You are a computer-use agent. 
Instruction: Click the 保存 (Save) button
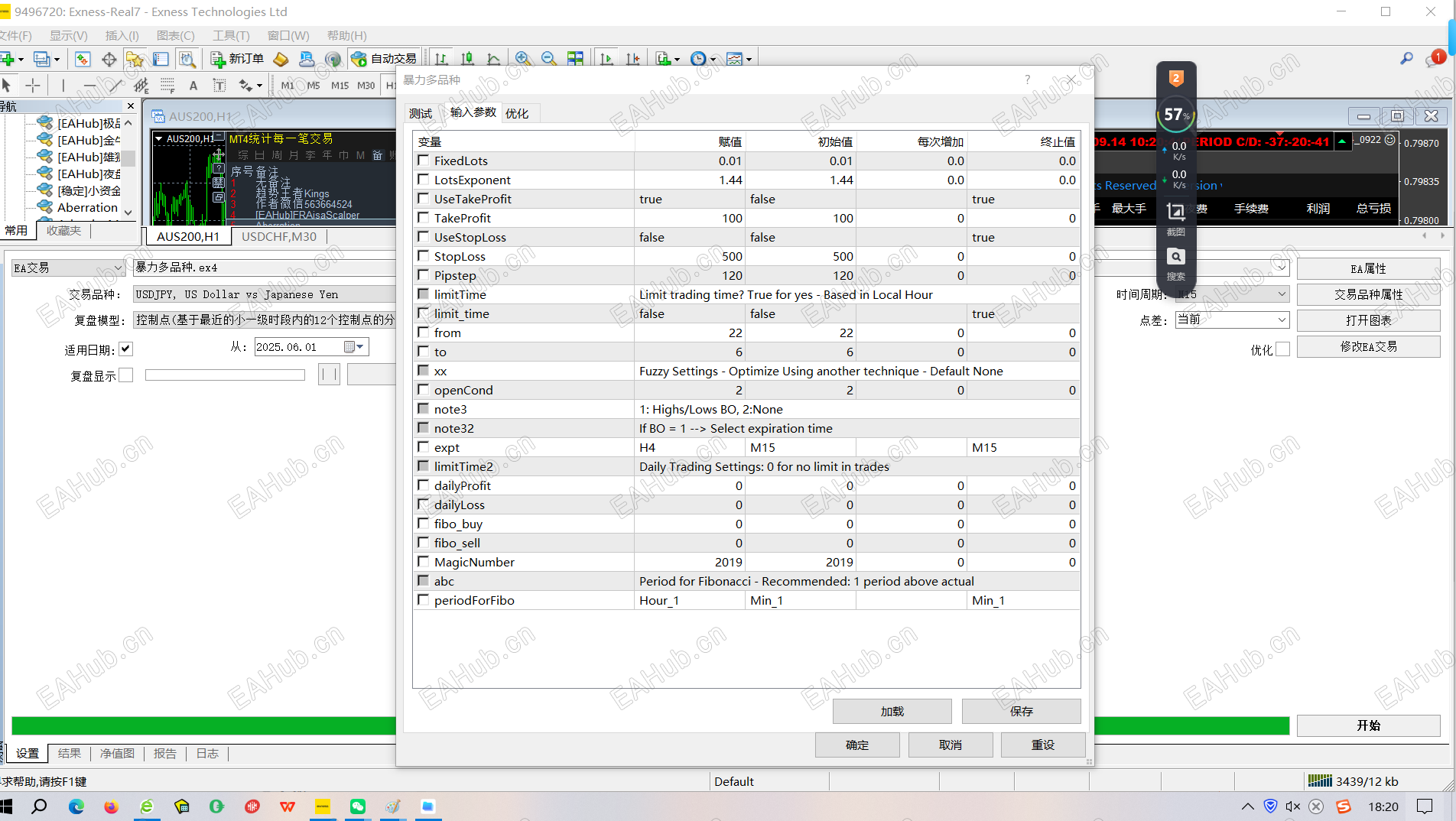point(1022,712)
